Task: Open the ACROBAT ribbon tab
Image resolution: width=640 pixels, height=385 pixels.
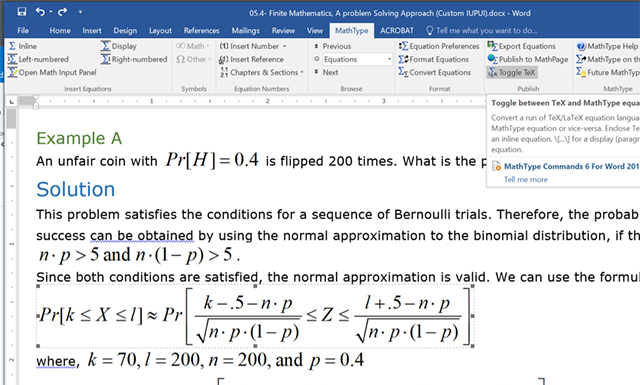Action: coord(397,31)
